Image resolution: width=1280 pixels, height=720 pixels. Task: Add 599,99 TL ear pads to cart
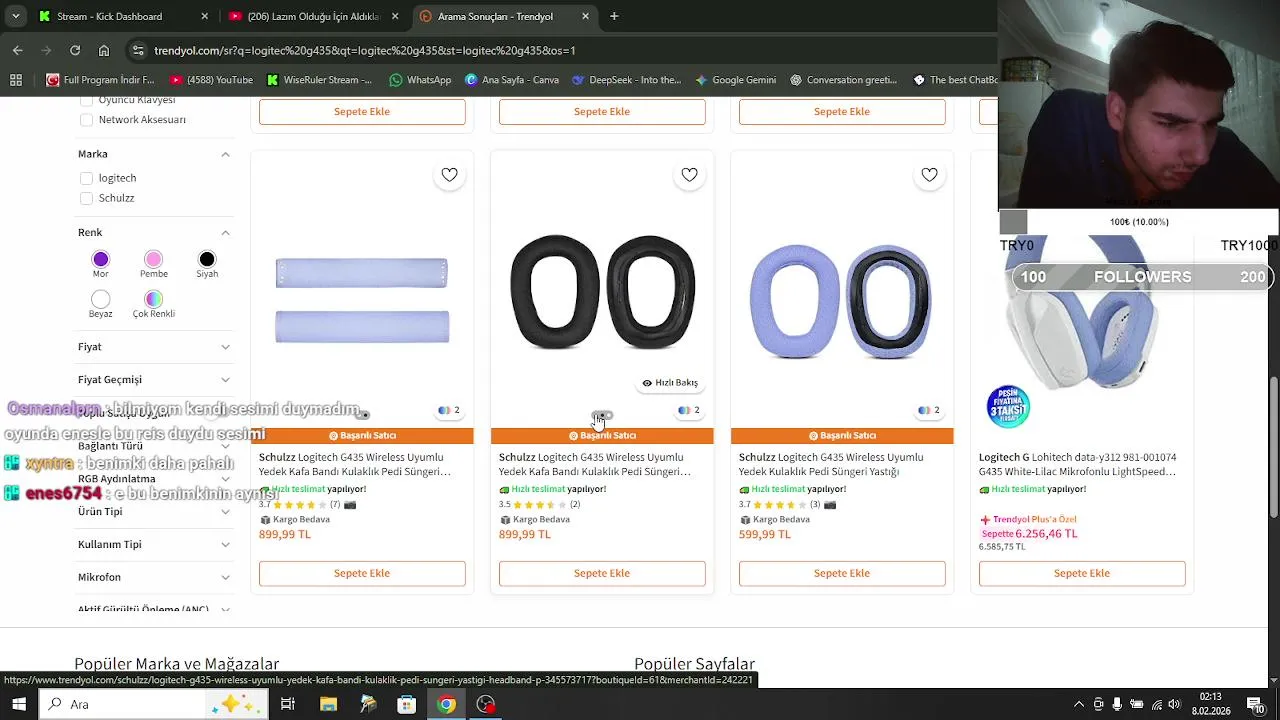point(842,573)
